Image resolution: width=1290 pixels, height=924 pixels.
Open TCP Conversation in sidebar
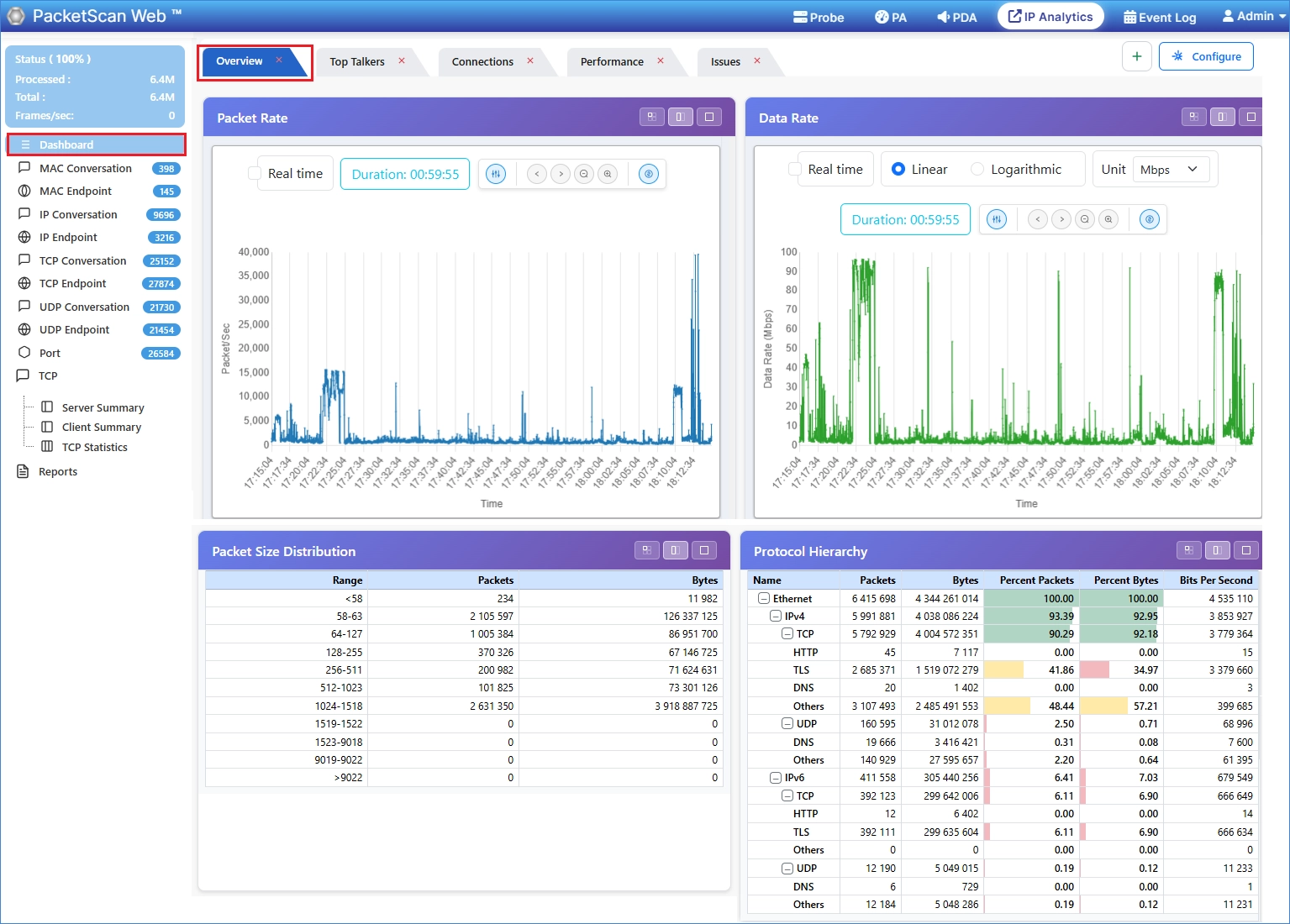(x=97, y=260)
